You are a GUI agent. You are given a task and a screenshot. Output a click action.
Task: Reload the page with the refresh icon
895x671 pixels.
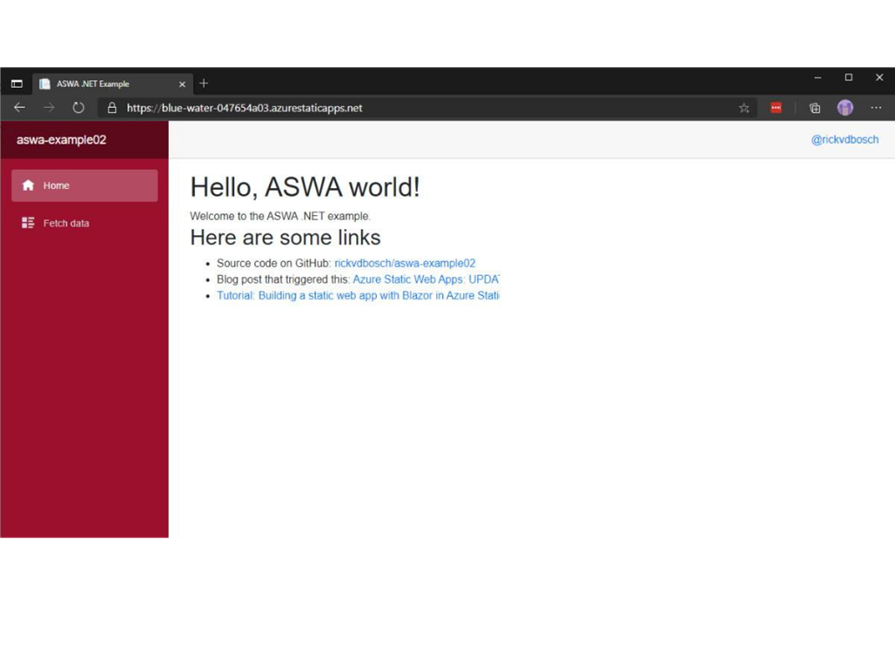click(78, 107)
